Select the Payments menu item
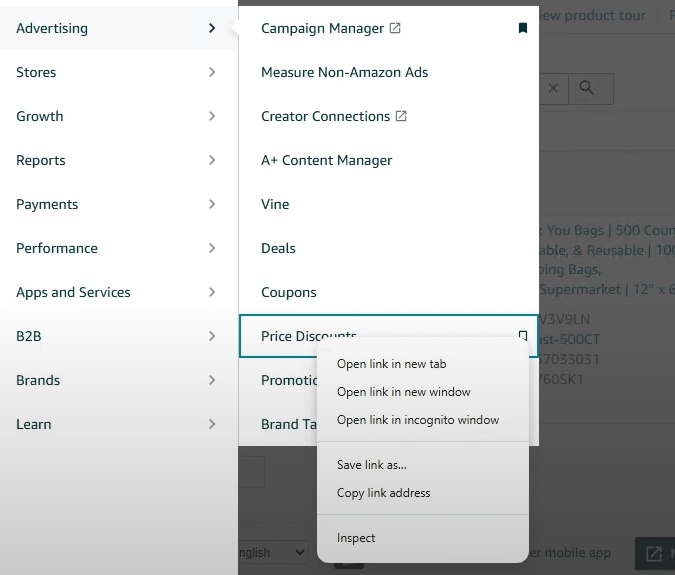 47,204
